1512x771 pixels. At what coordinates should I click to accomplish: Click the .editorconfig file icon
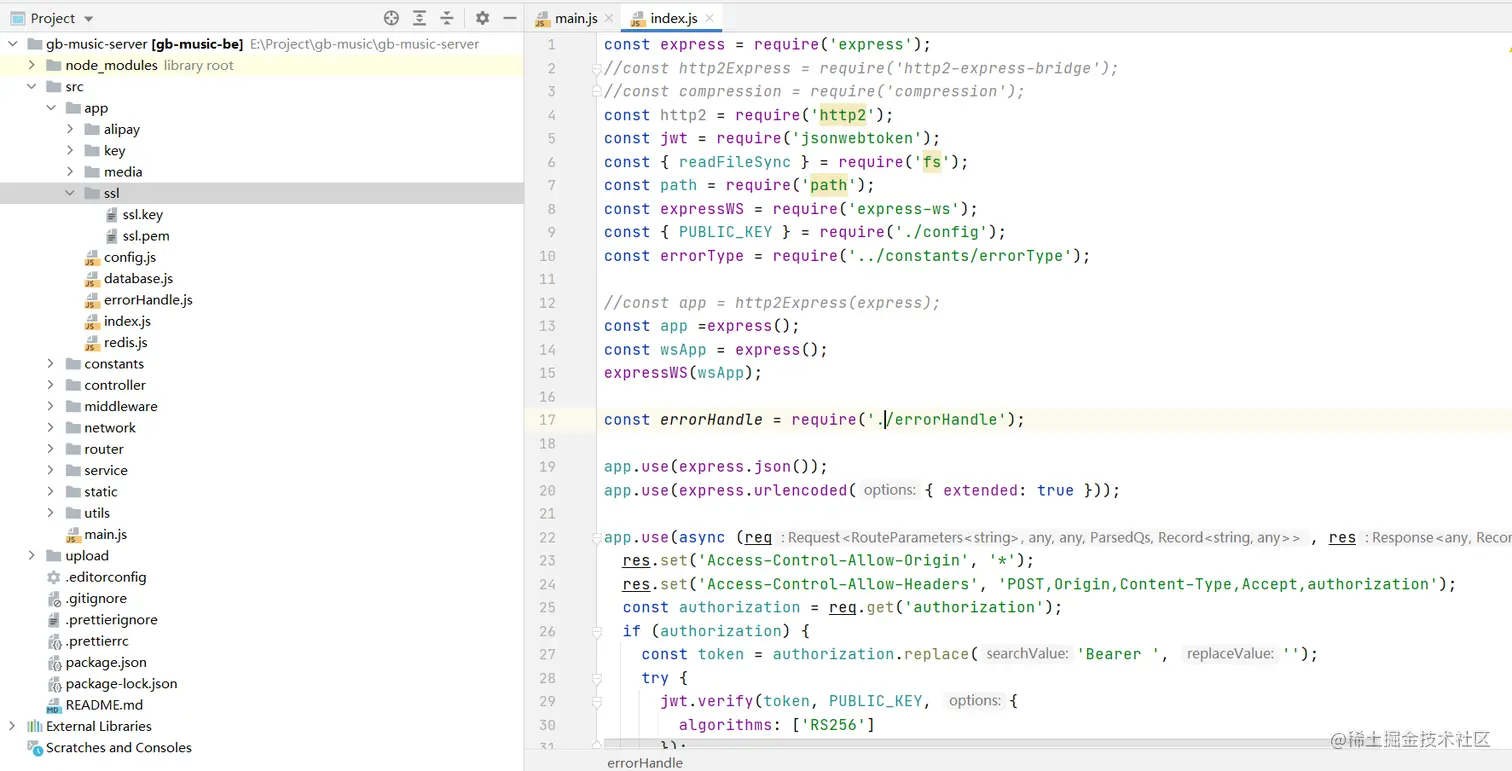54,577
